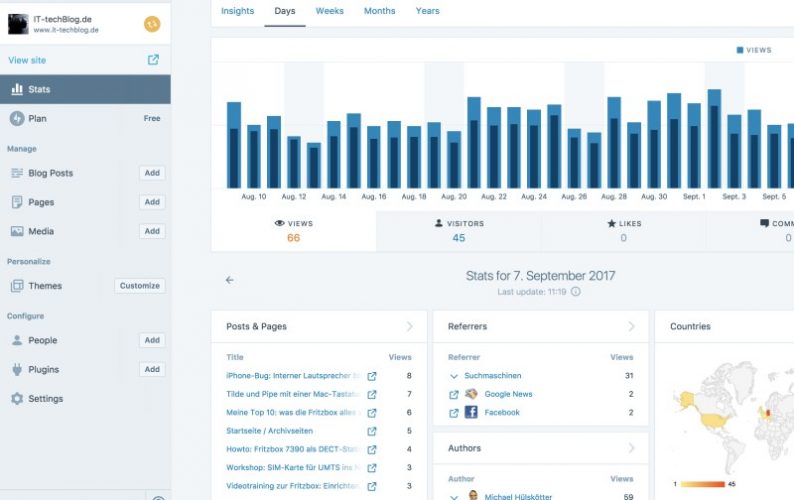Switch to the Months tab
The height and width of the screenshot is (500, 794).
[380, 11]
